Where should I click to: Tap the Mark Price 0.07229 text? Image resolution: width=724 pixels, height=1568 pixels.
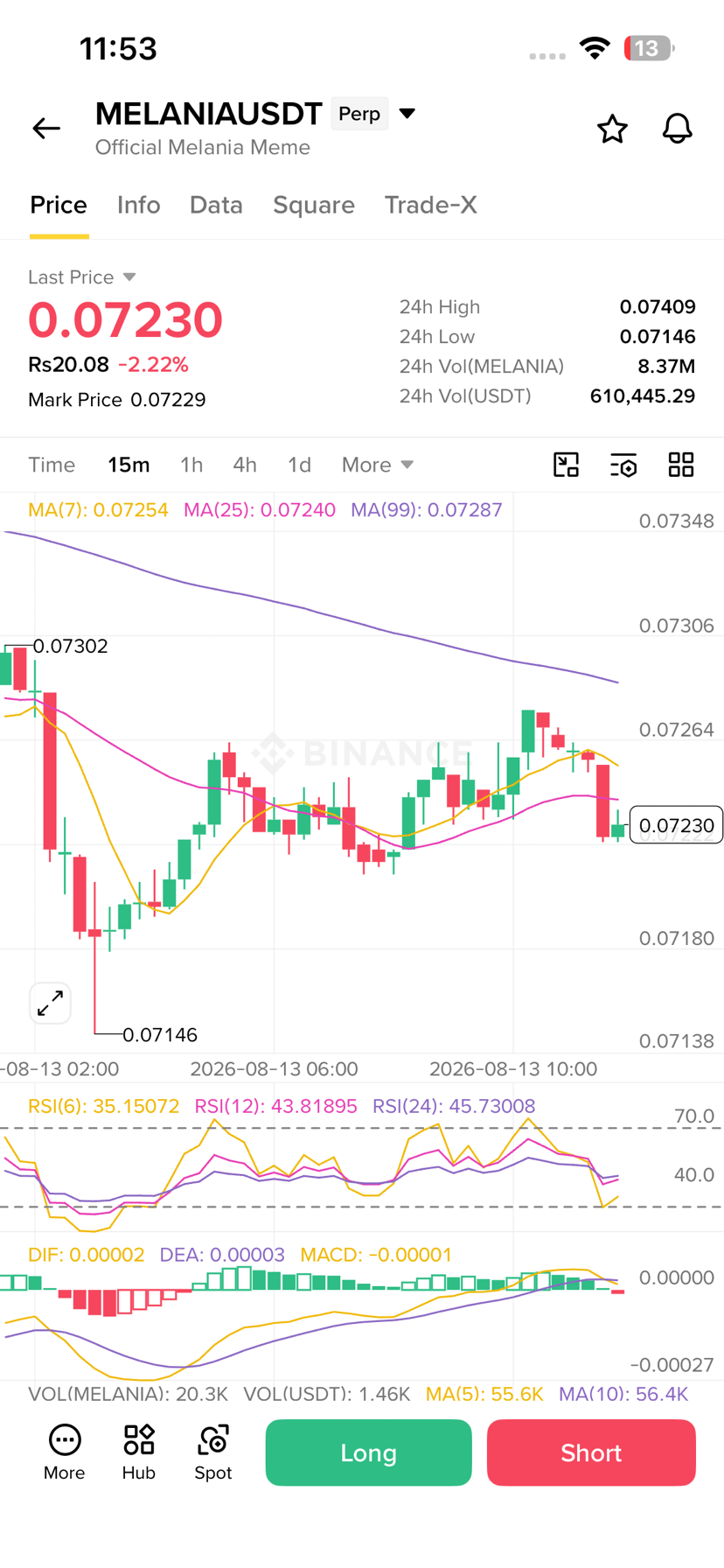pyautogui.click(x=117, y=400)
